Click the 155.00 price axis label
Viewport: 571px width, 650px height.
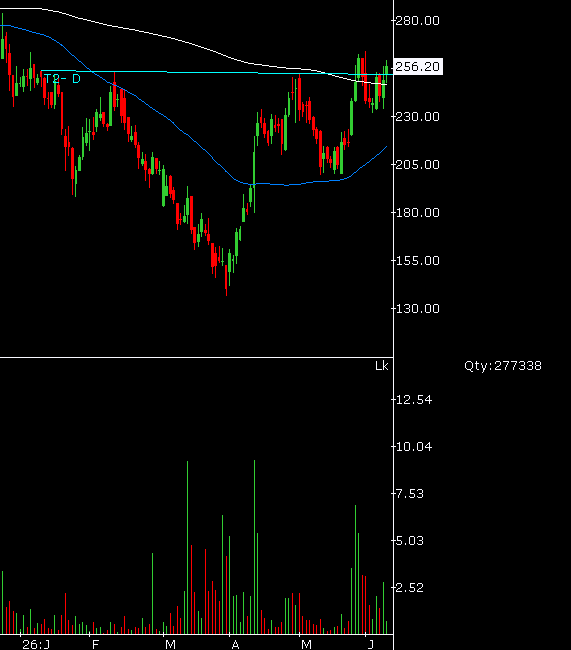click(417, 261)
